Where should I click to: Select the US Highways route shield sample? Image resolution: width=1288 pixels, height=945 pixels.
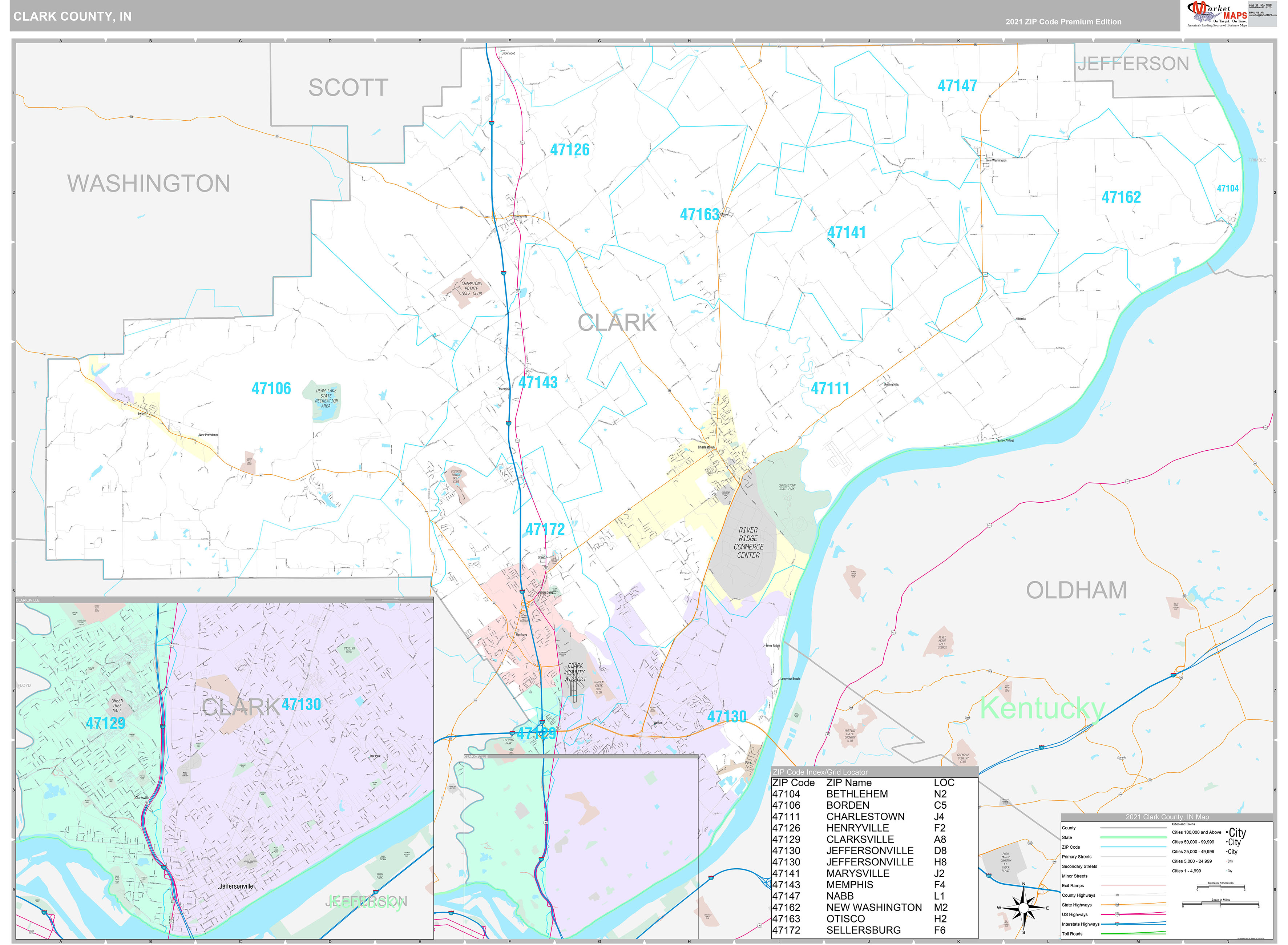(1117, 915)
